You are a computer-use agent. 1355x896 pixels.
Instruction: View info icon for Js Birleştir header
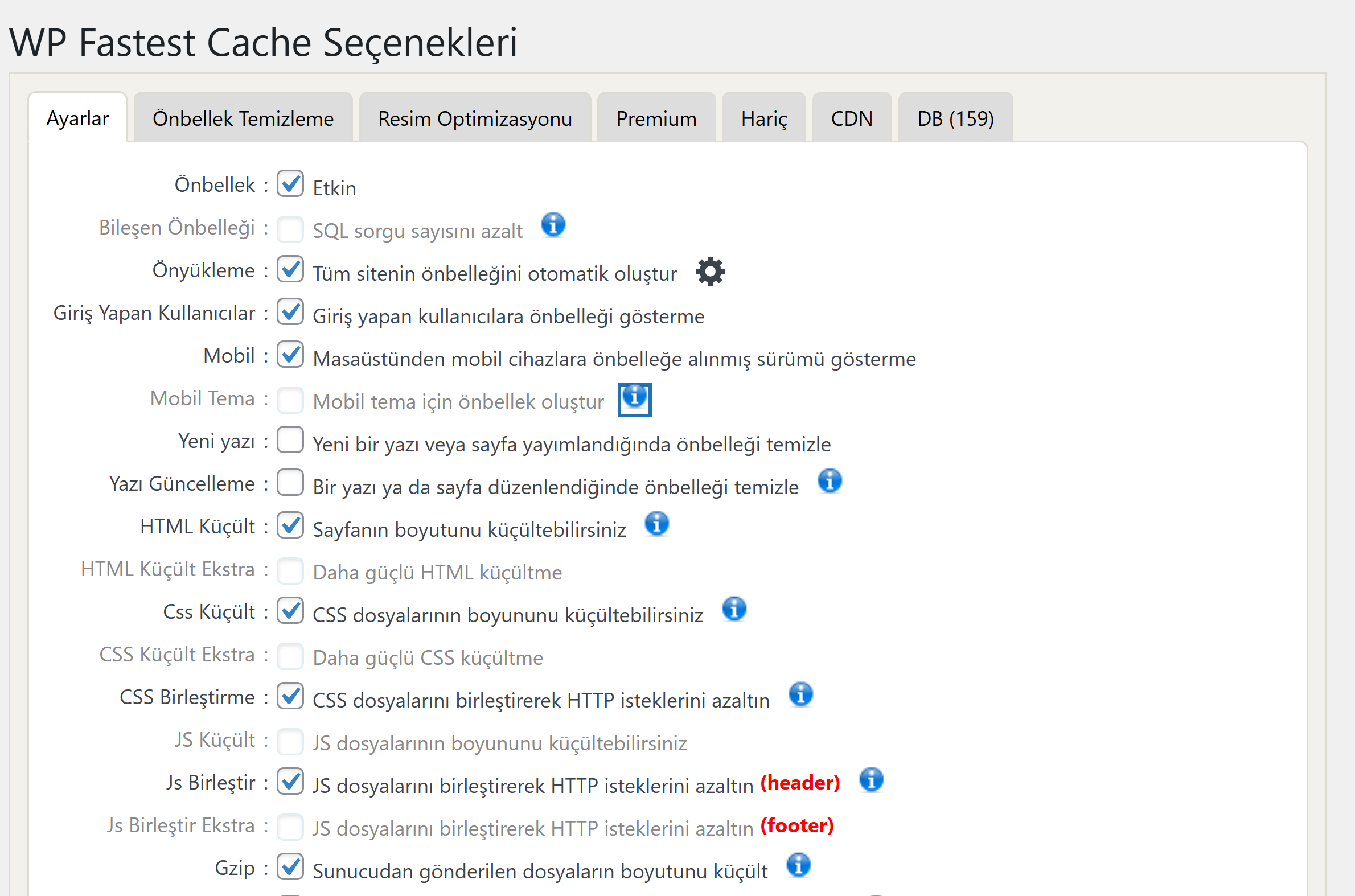(871, 779)
